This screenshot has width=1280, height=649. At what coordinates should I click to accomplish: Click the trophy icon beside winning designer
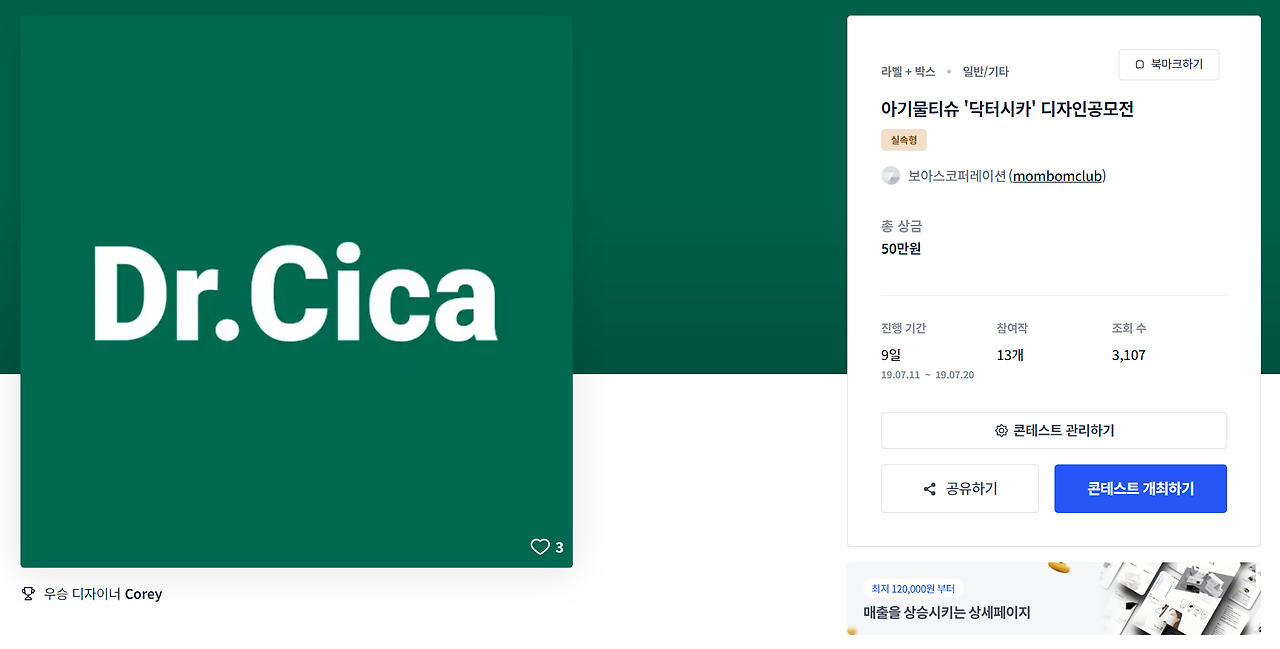pos(28,594)
